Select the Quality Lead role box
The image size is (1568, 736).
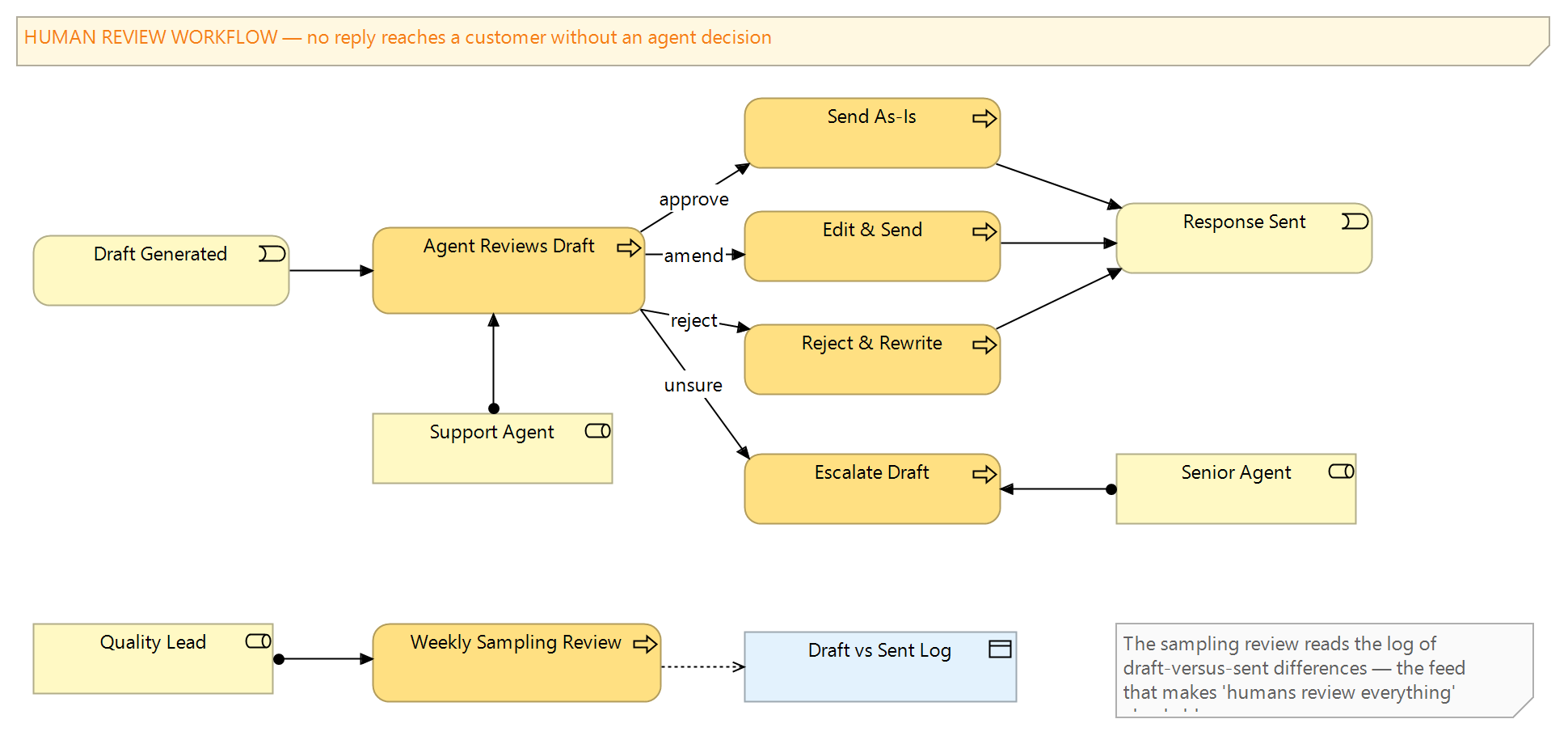click(154, 659)
